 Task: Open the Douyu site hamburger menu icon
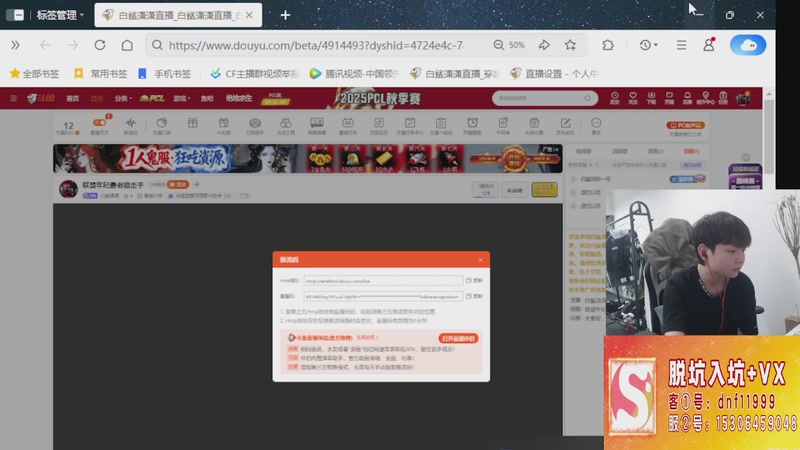point(14,98)
